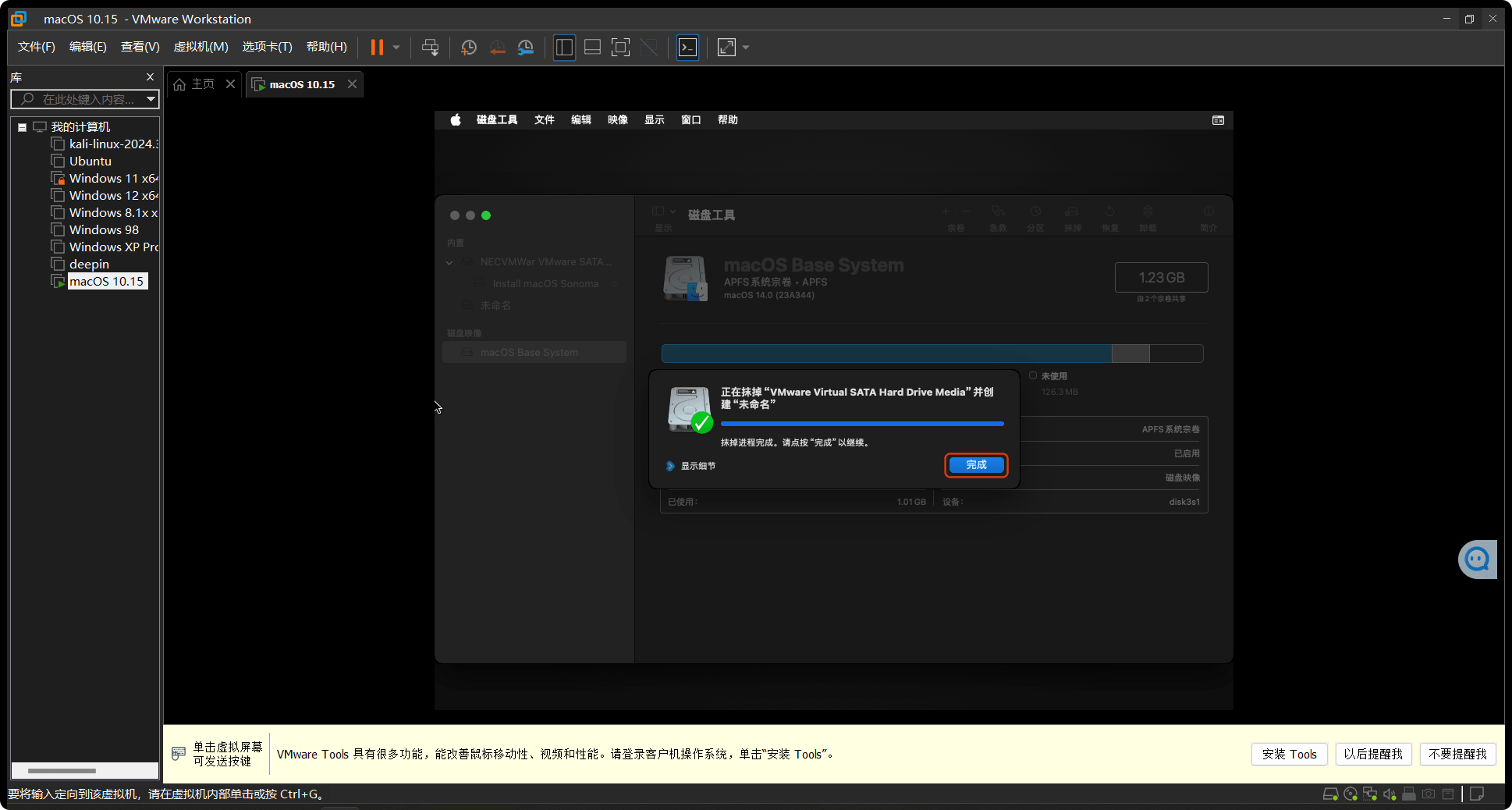Image resolution: width=1512 pixels, height=810 pixels.
Task: Collapse the NECVMWar VMware SATA tree
Action: click(449, 262)
